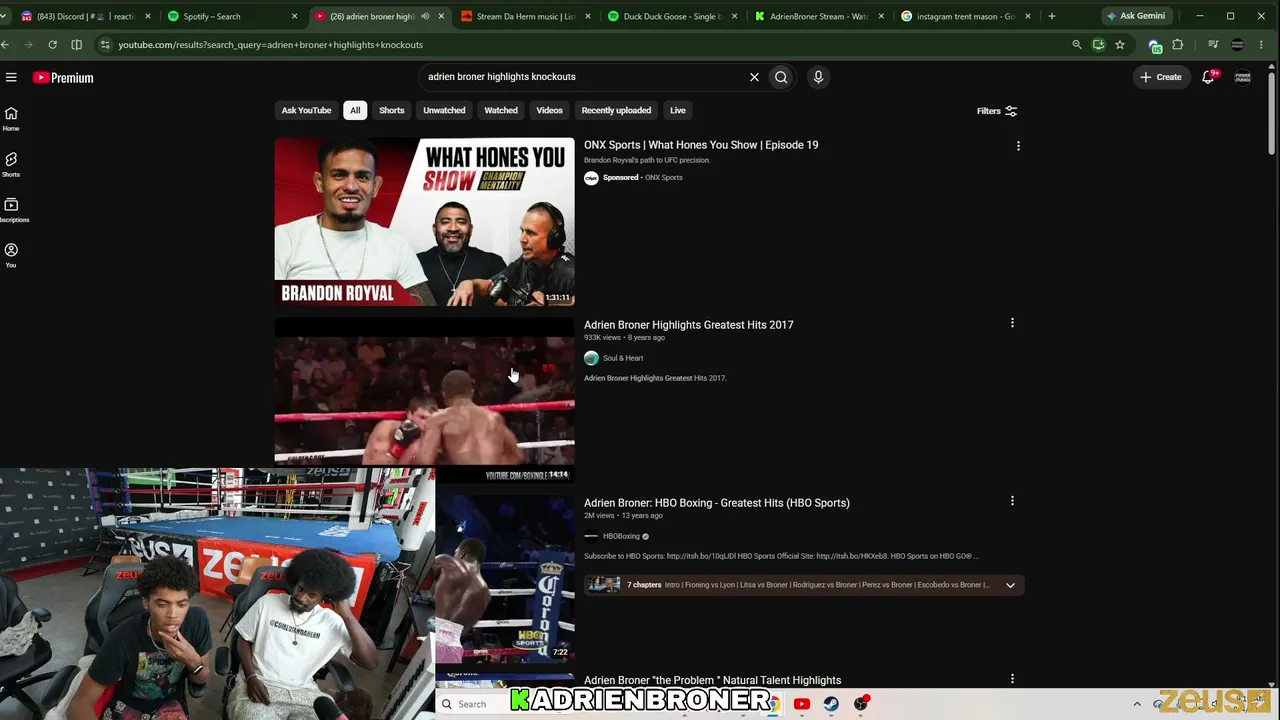1280x720 pixels.
Task: Switch to the Discord browser tab
Action: [x=84, y=16]
